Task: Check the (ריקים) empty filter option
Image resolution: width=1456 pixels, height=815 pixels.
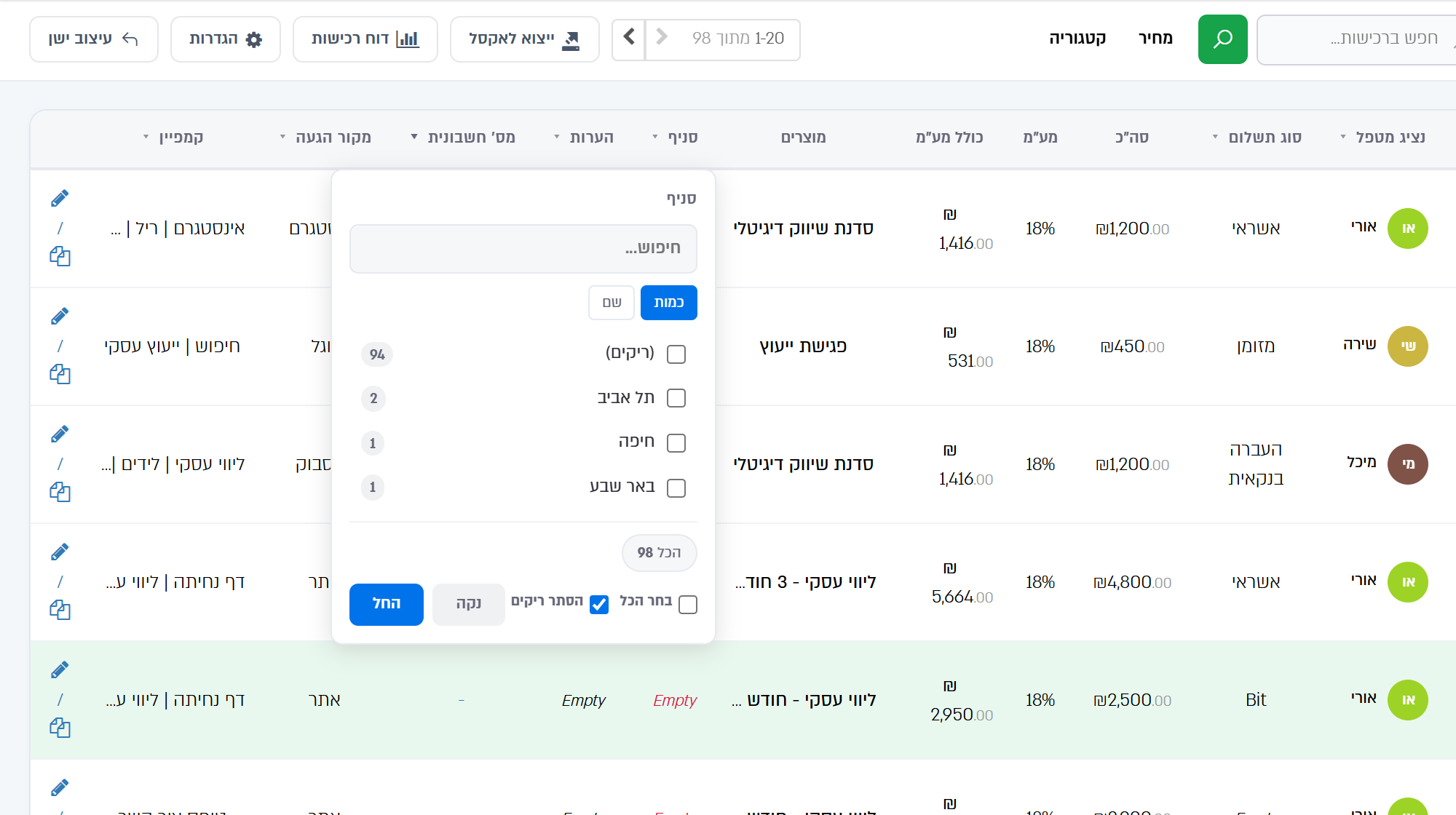Action: point(676,354)
